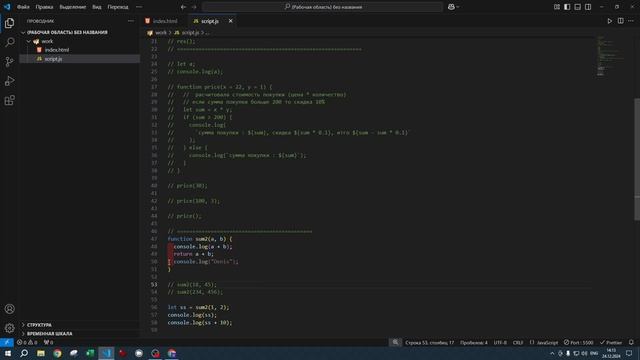Go forward with the navigation arrow

[x=194, y=7]
